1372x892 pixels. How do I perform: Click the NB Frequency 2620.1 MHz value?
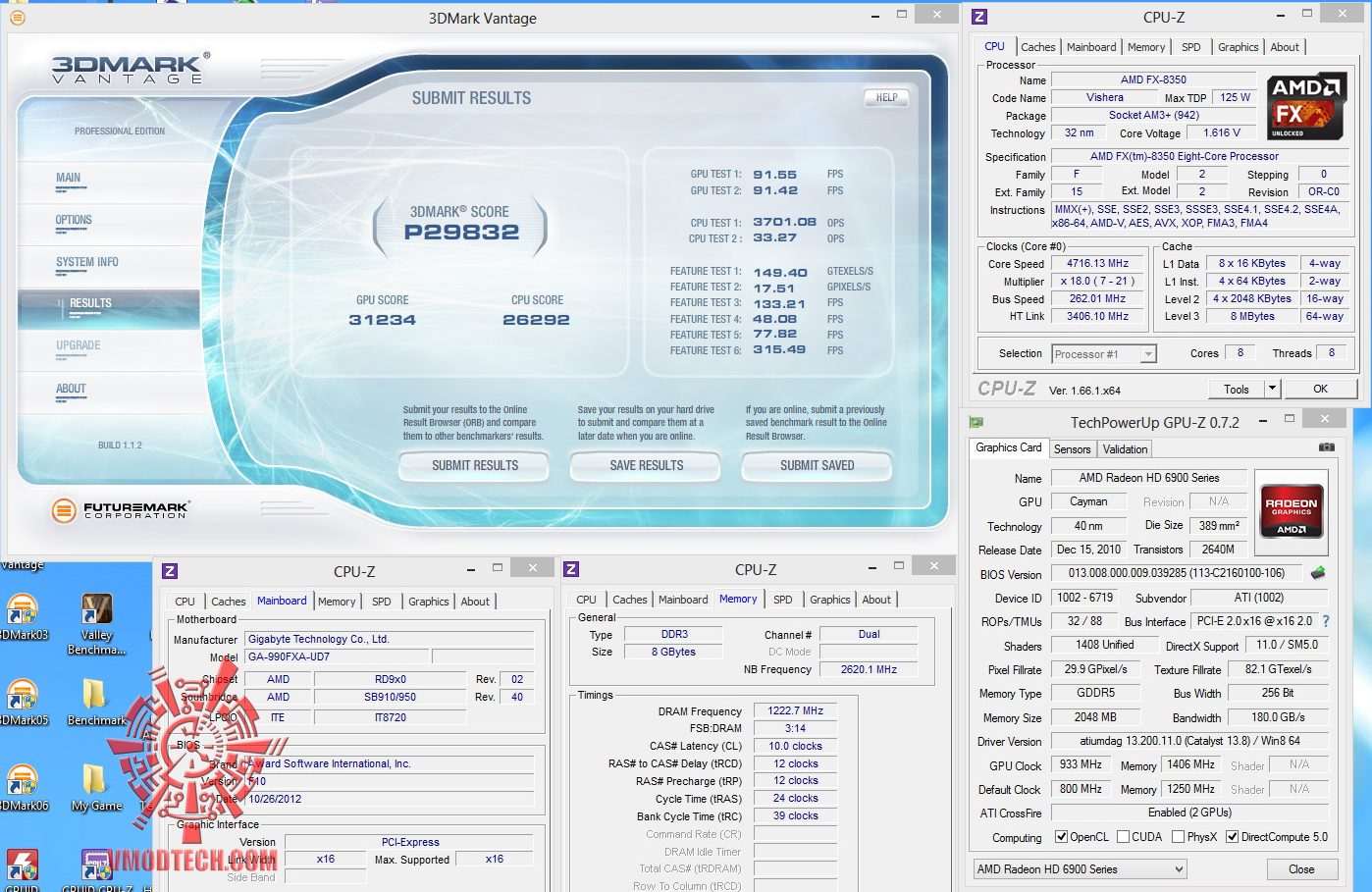click(869, 669)
